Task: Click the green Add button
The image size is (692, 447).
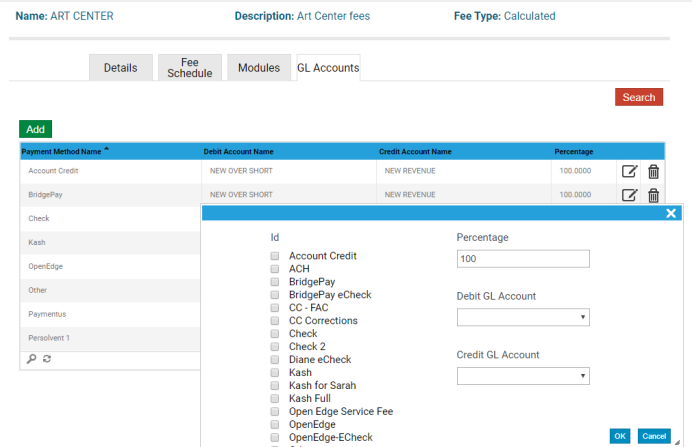Action: point(35,129)
